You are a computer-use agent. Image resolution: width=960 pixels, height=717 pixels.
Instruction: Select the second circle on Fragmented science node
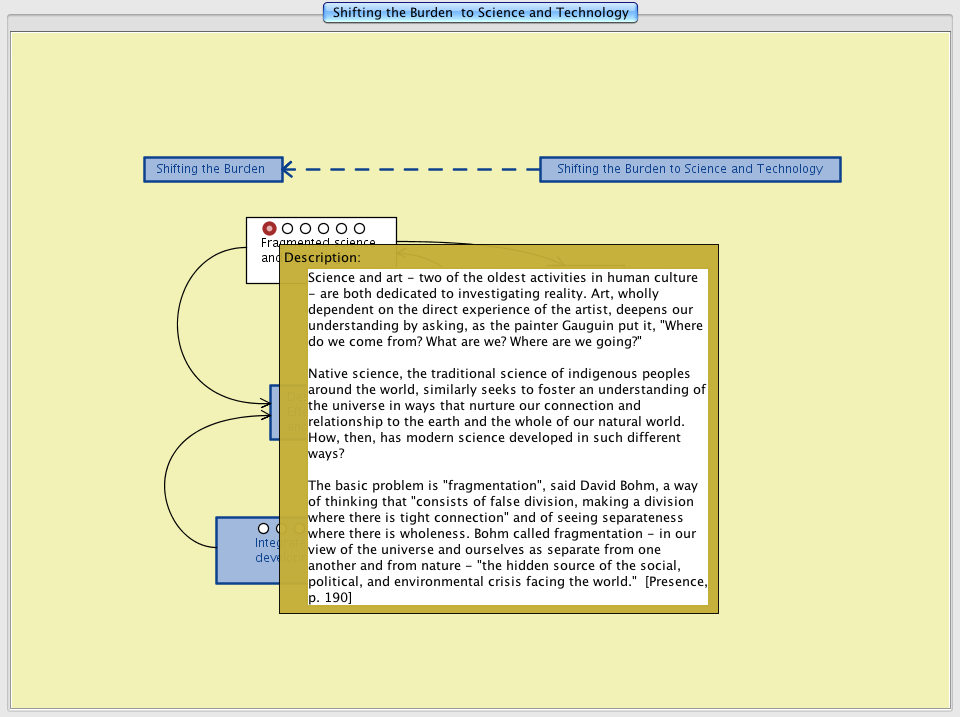(287, 228)
